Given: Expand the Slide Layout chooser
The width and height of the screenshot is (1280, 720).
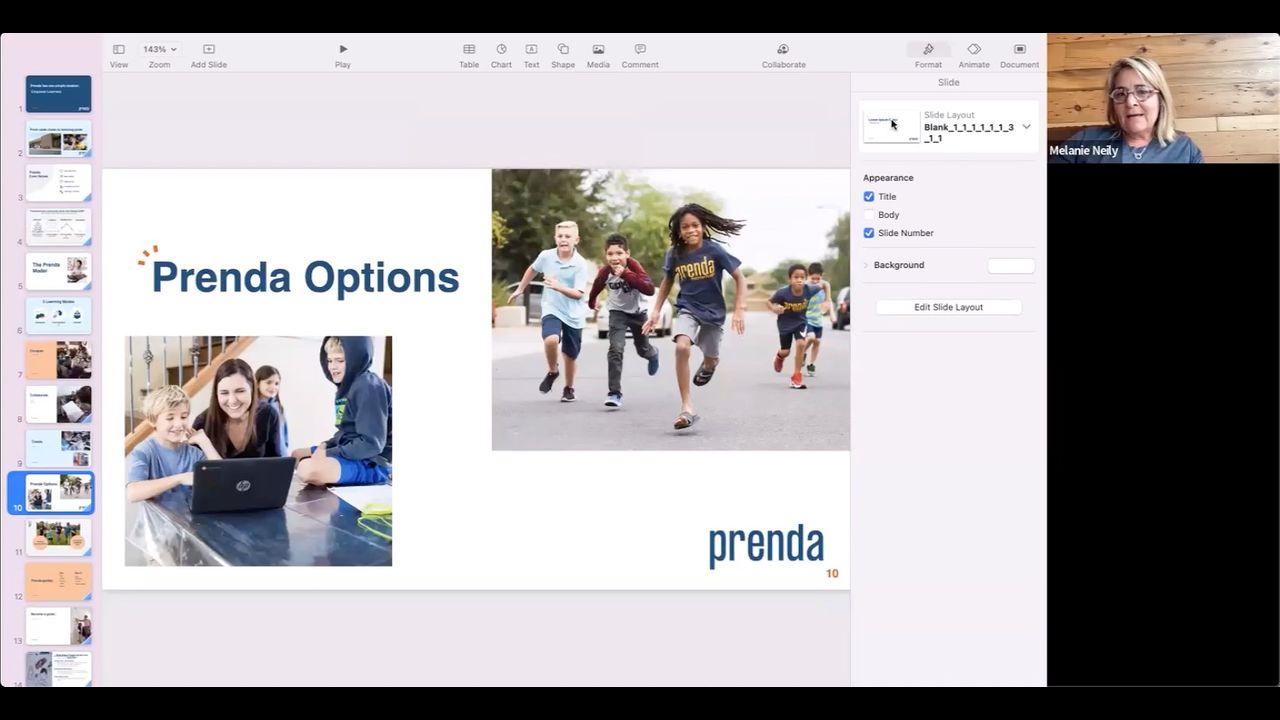Looking at the screenshot, I should [1026, 127].
